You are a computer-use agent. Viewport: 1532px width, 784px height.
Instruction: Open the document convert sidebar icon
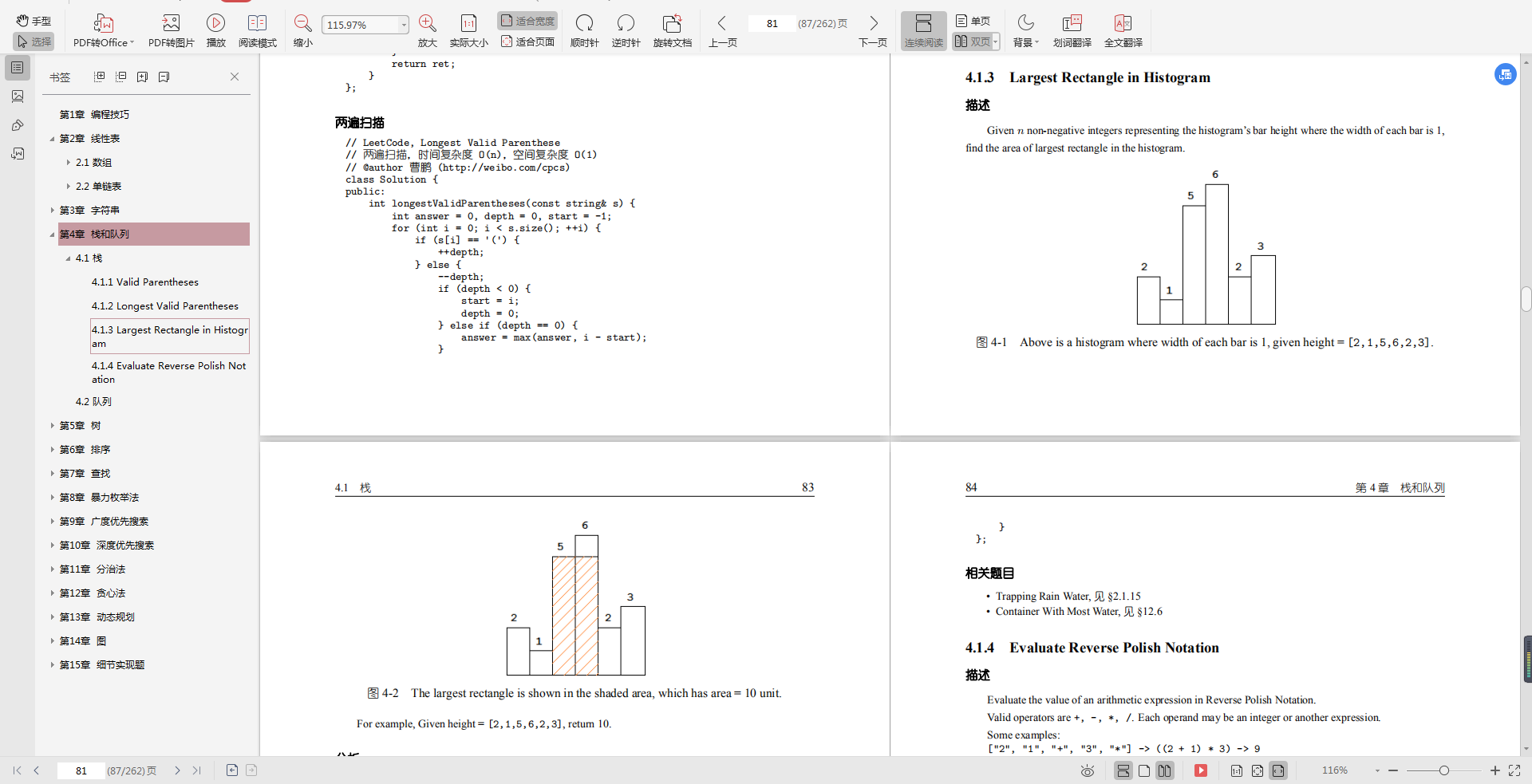[17, 154]
